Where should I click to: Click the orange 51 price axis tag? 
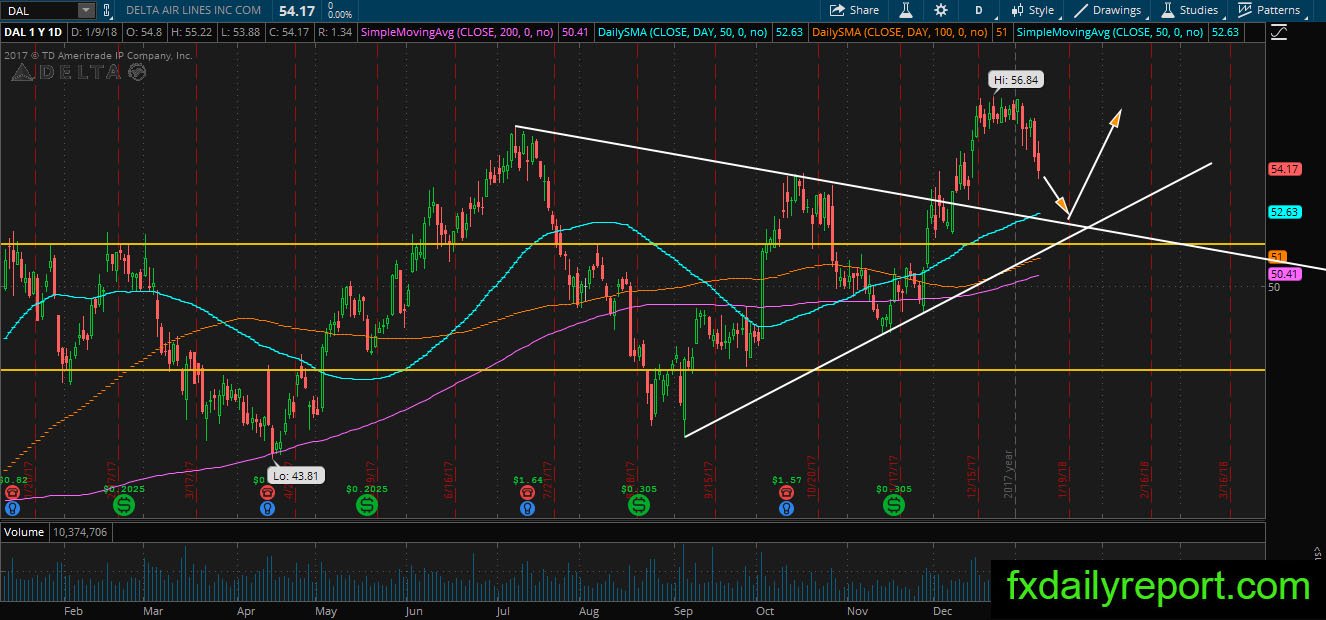1277,257
